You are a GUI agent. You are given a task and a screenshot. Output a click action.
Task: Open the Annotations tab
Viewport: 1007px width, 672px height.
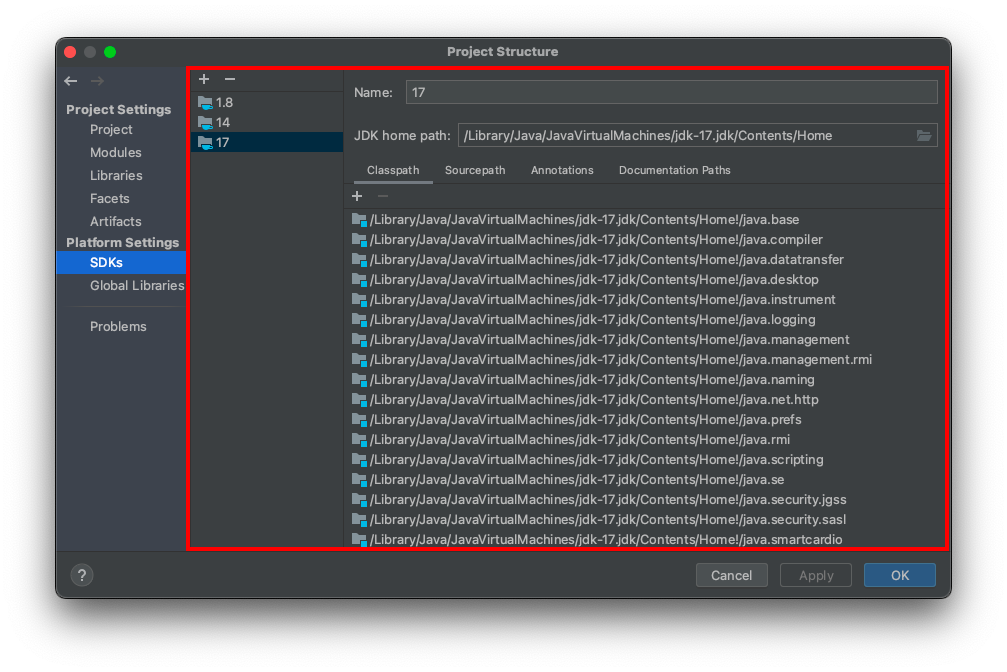coord(562,170)
